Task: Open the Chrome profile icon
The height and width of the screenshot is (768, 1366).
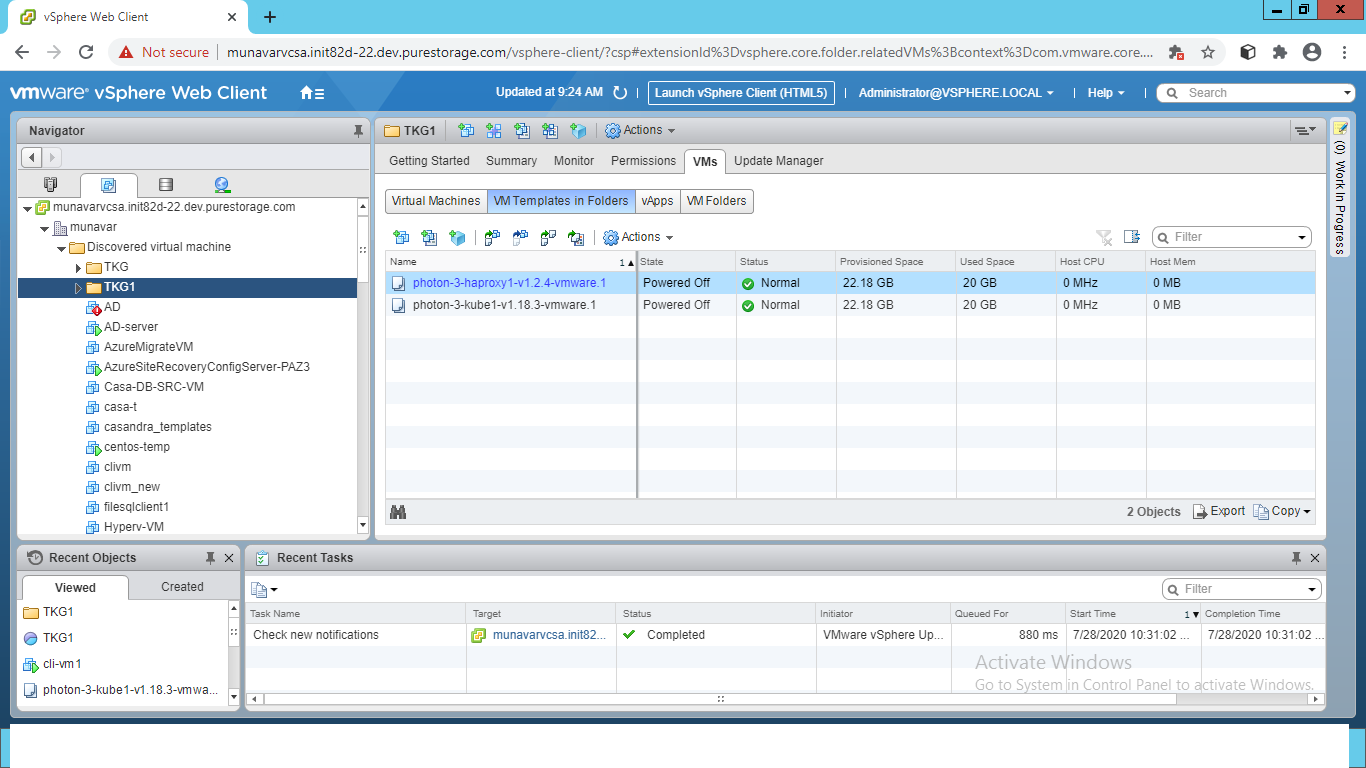Action: click(1312, 52)
